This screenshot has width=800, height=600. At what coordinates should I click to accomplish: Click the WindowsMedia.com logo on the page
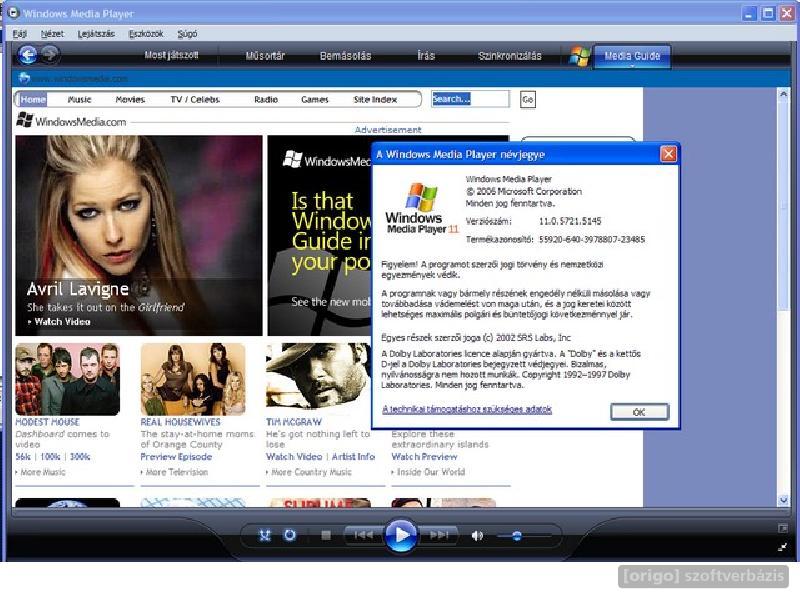[71, 121]
